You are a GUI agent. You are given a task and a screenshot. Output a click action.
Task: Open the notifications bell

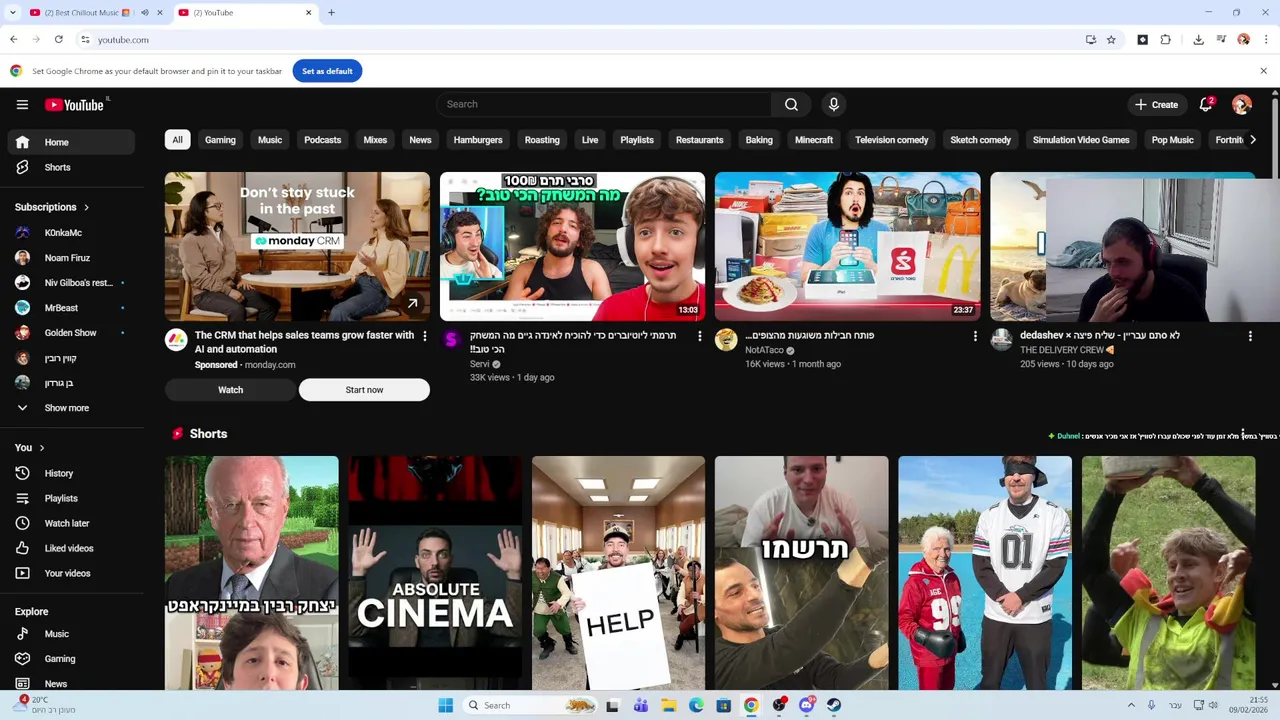click(1206, 104)
